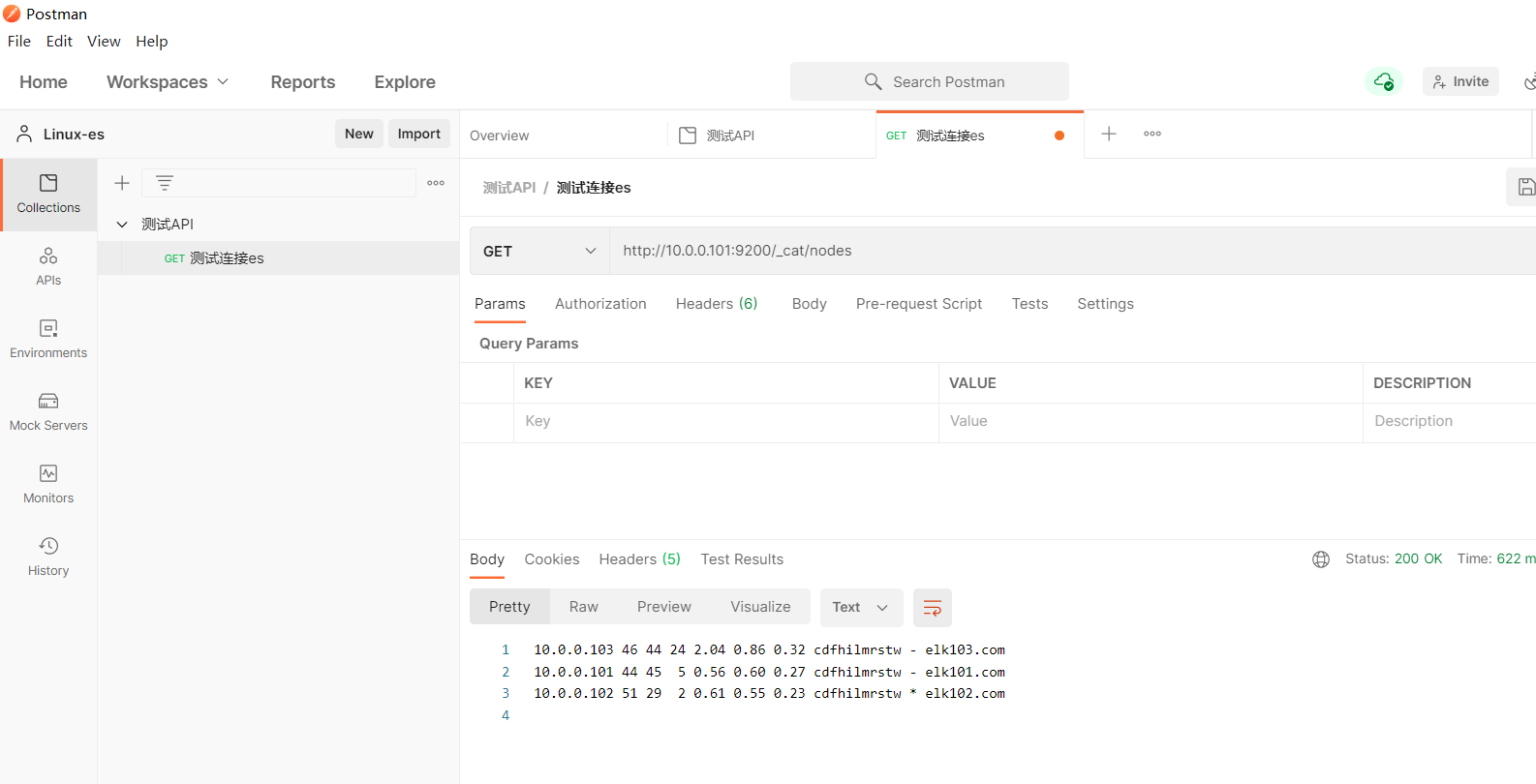
Task: Collapse the 测试API collection
Action: coord(122,225)
